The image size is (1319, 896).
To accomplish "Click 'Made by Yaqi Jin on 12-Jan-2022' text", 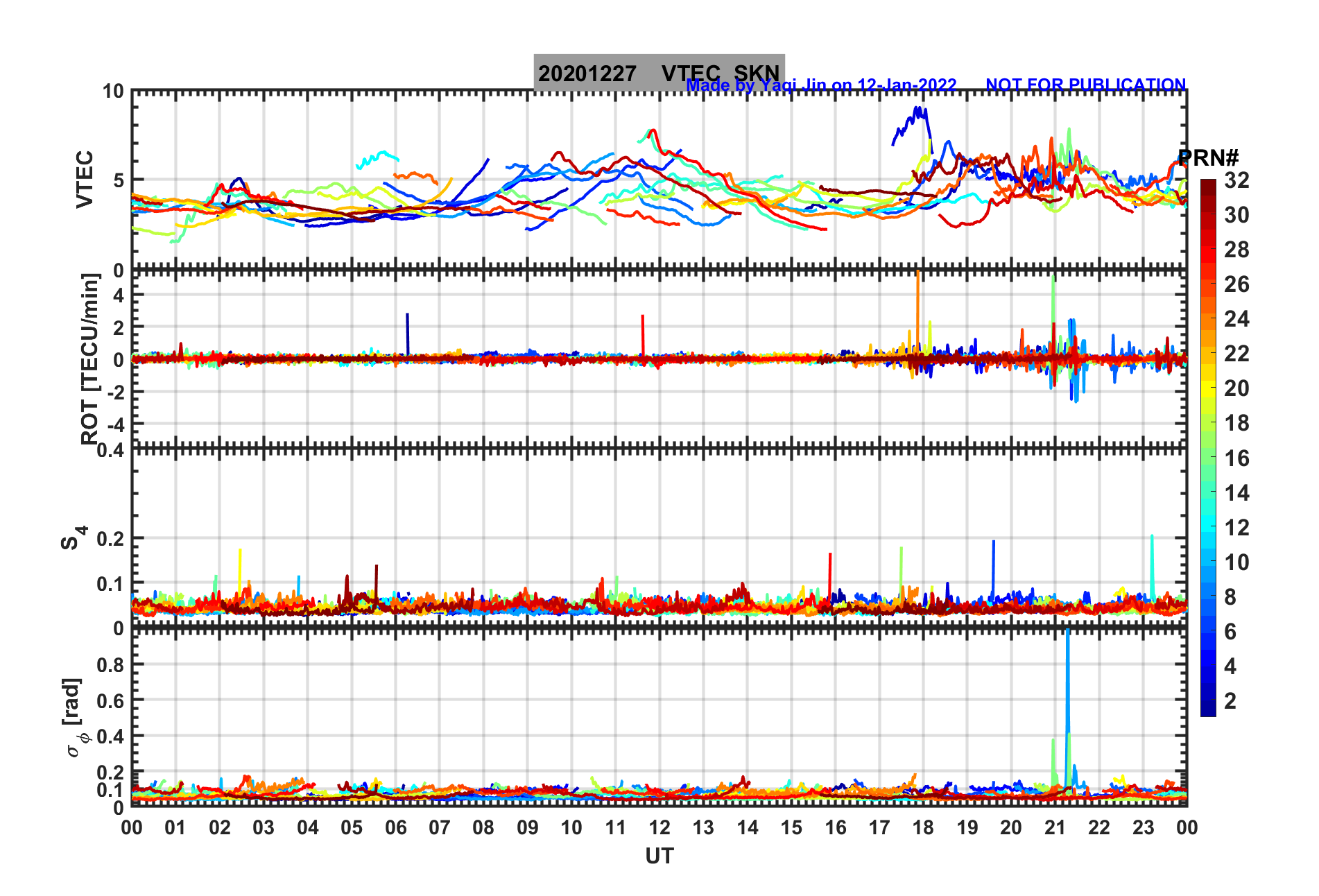I will (x=821, y=85).
